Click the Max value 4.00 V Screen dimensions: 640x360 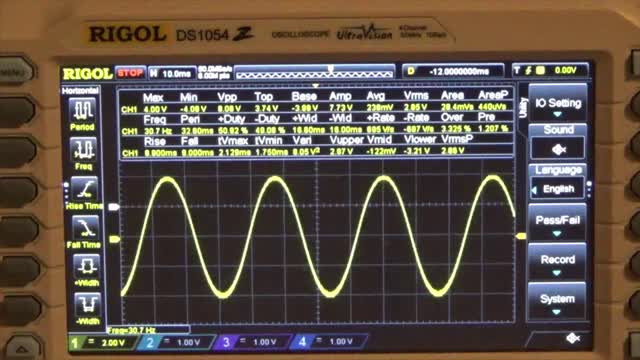point(156,109)
